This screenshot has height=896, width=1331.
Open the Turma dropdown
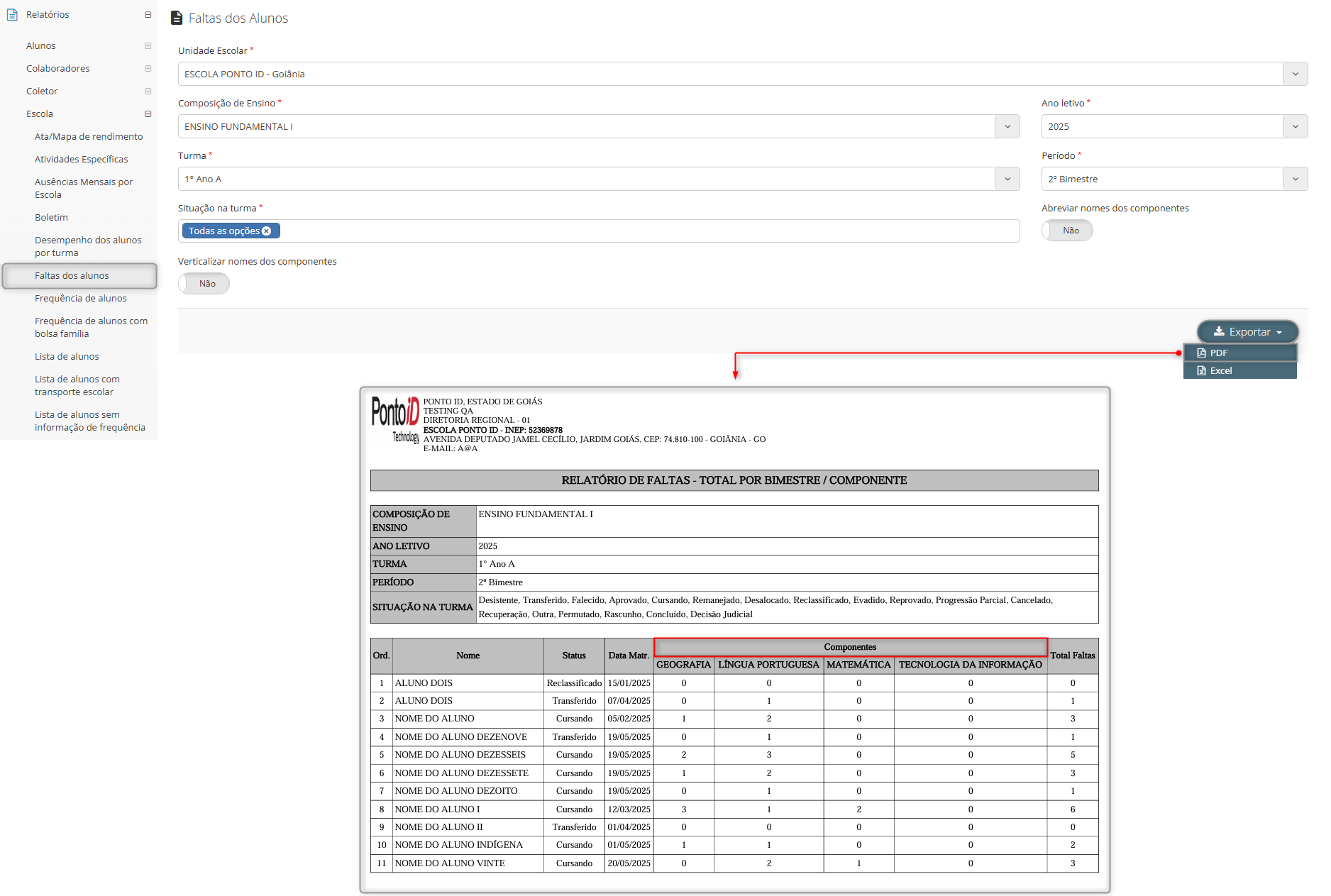click(x=1007, y=179)
